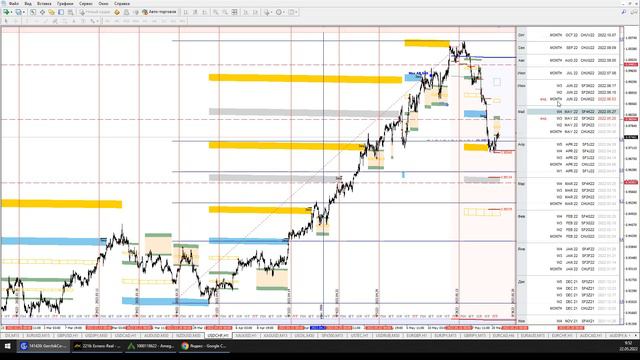Toggle the Market Watch window icon

[33, 12]
